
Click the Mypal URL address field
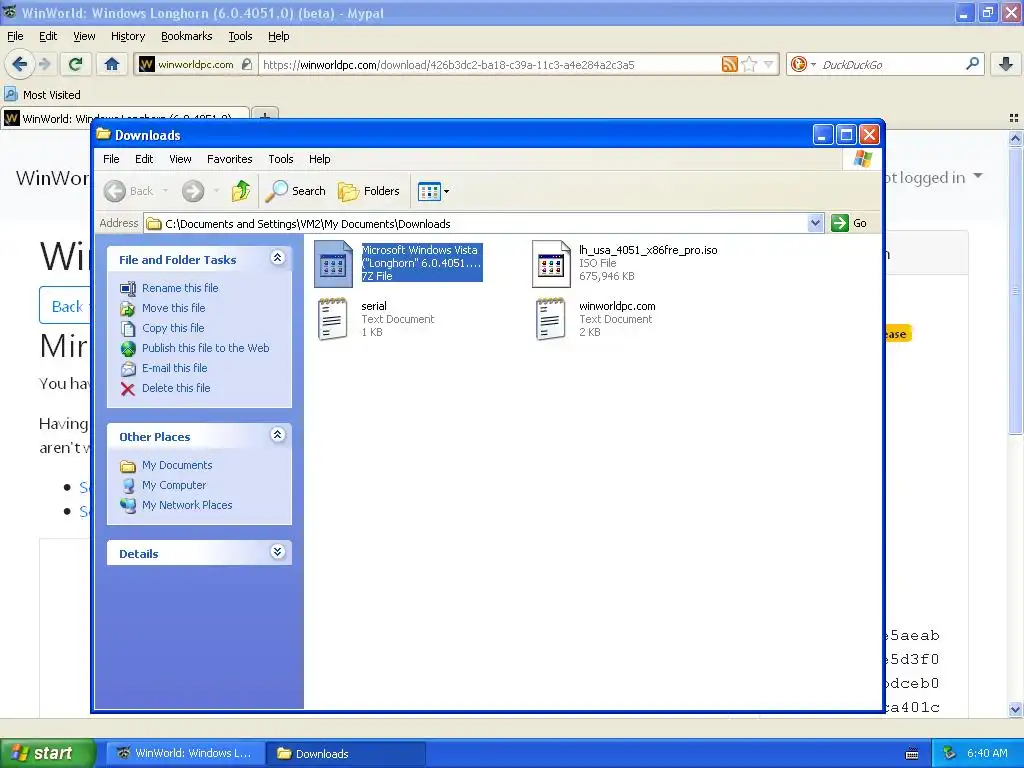pos(488,64)
